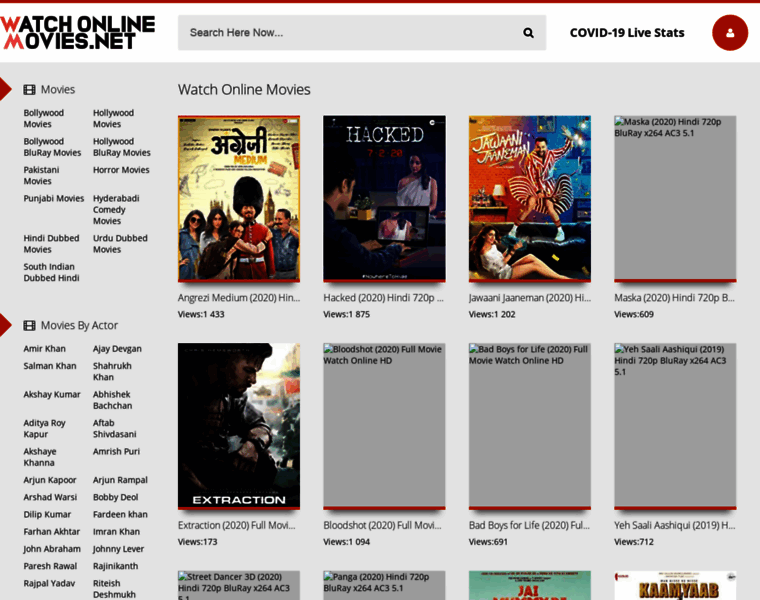Open the Bad Boys for Life thumbnail
This screenshot has height=600, width=760.
530,426
